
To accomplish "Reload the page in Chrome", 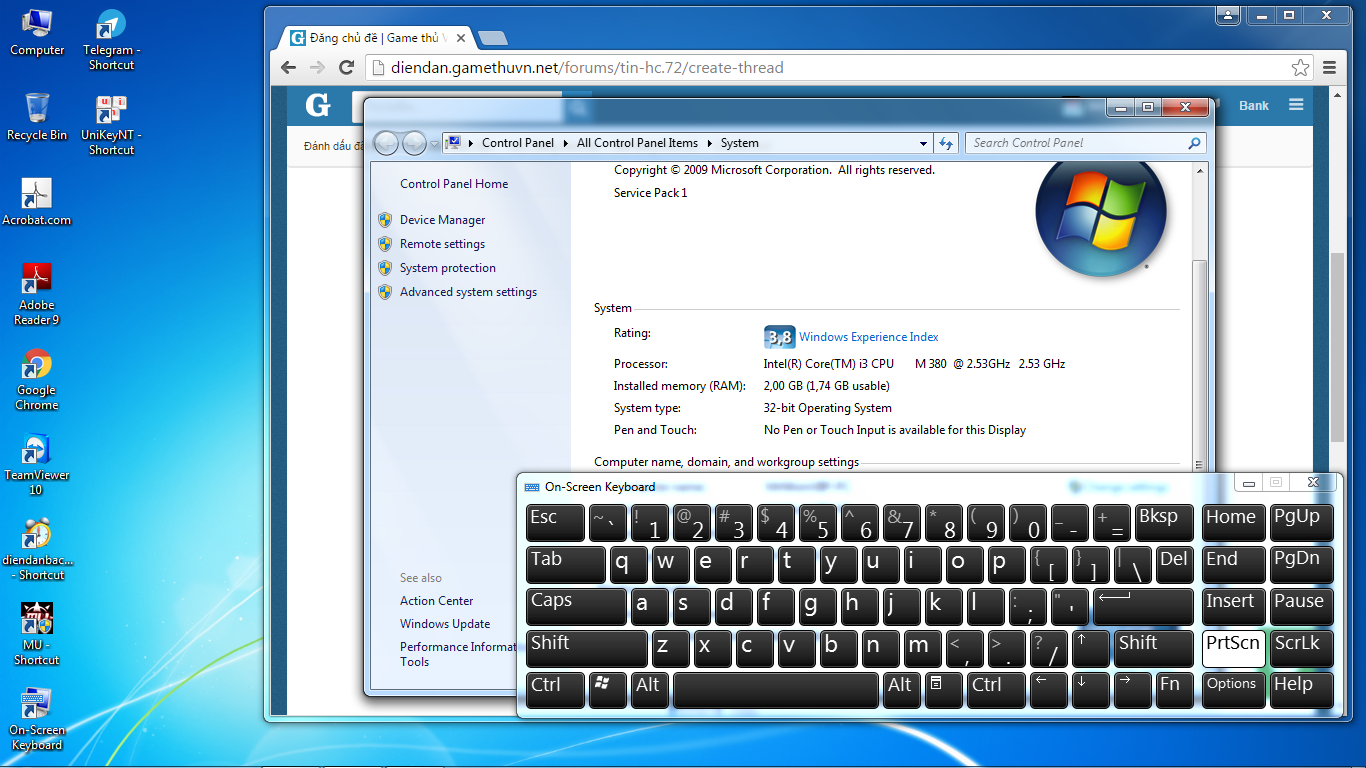I will pos(347,68).
